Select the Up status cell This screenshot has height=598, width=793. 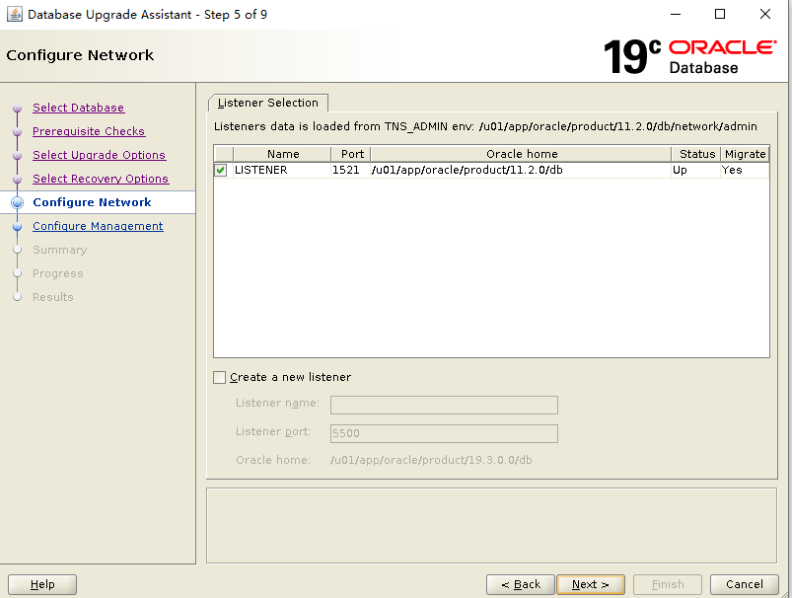click(x=696, y=170)
